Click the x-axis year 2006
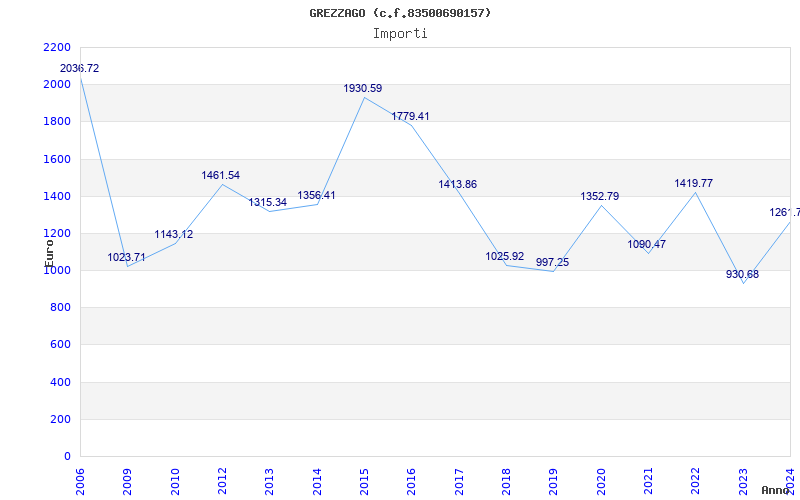The height and width of the screenshot is (500, 800). [80, 482]
